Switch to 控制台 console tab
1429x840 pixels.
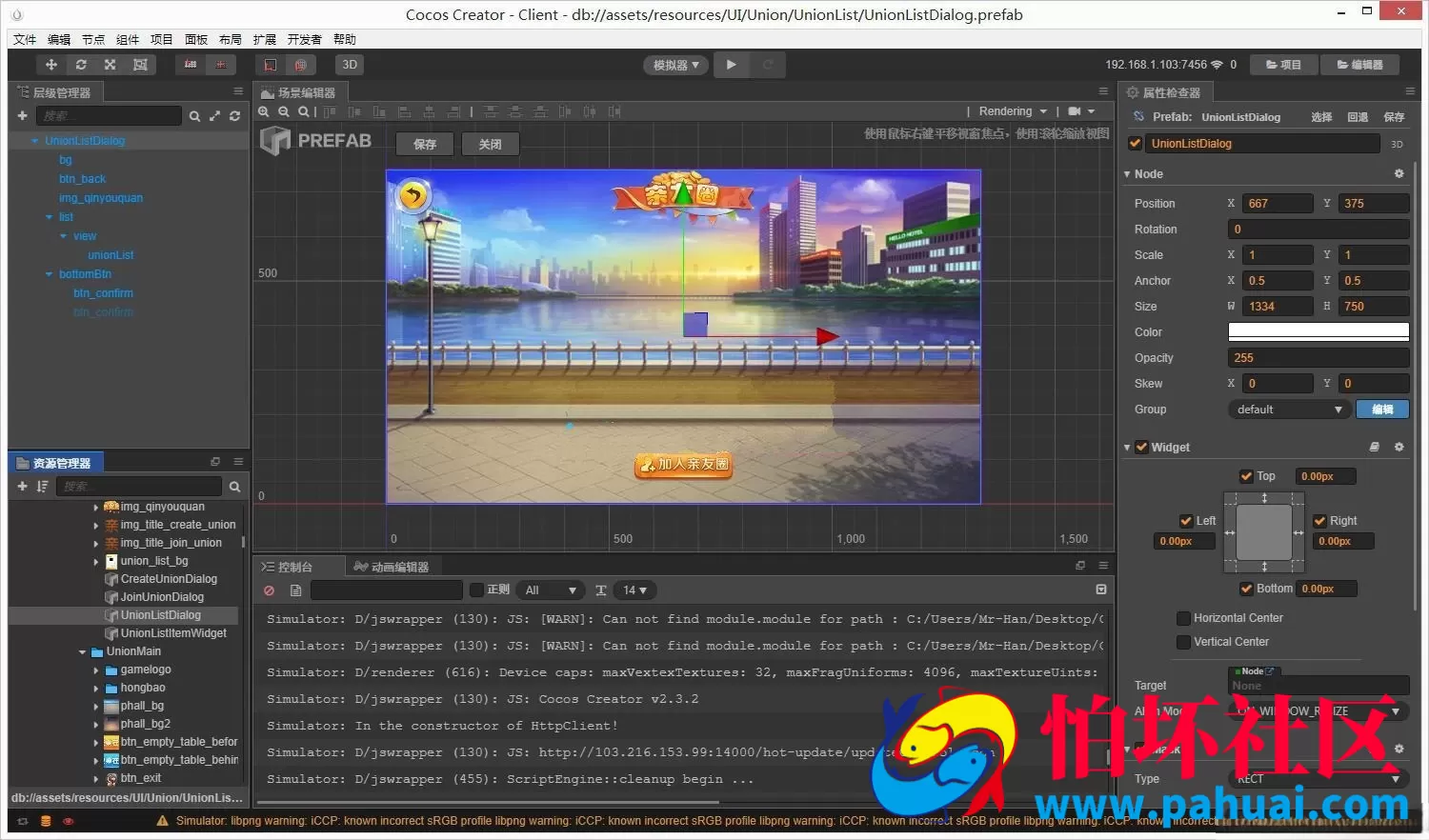[287, 567]
